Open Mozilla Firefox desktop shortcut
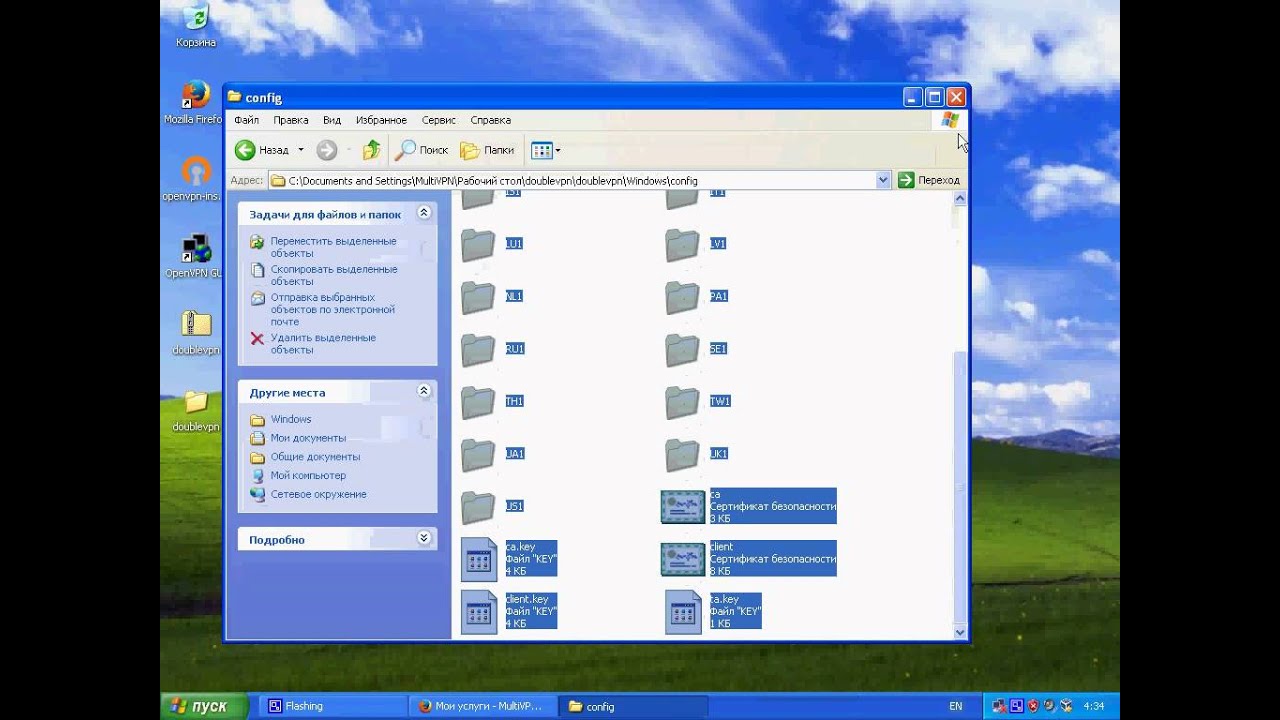The height and width of the screenshot is (720, 1280). point(194,103)
